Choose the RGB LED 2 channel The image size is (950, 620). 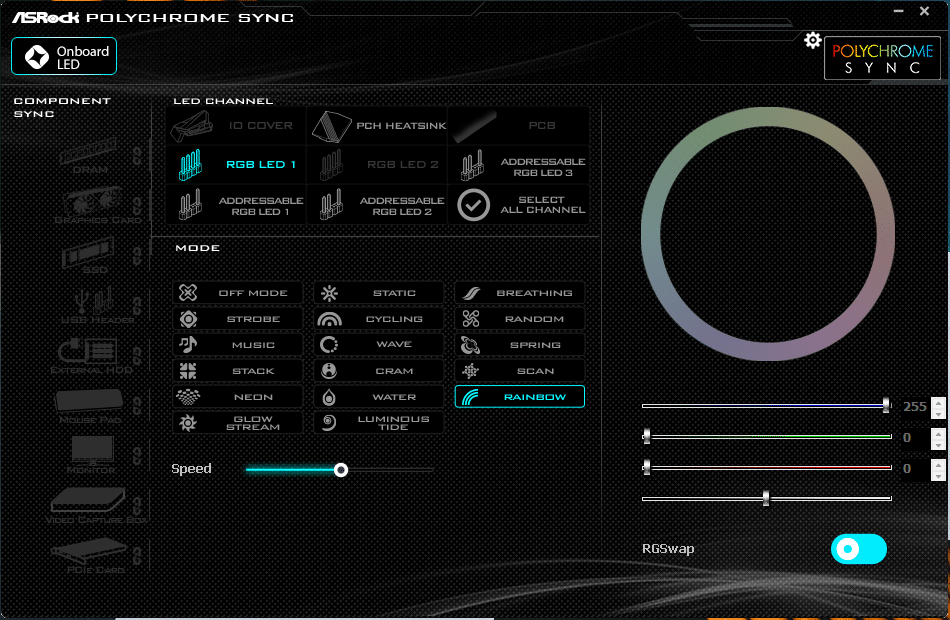pos(377,164)
